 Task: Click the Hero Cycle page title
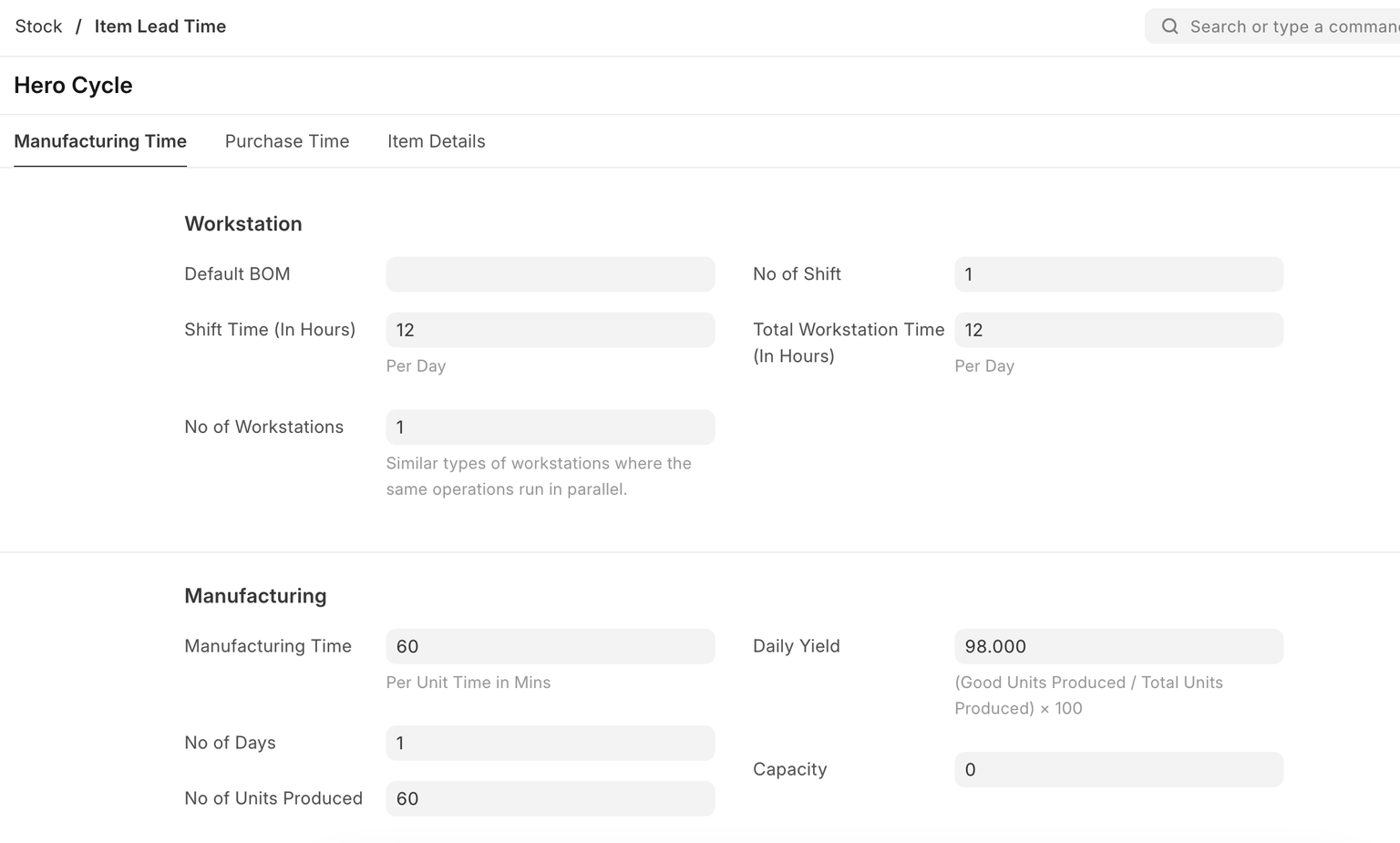point(73,86)
